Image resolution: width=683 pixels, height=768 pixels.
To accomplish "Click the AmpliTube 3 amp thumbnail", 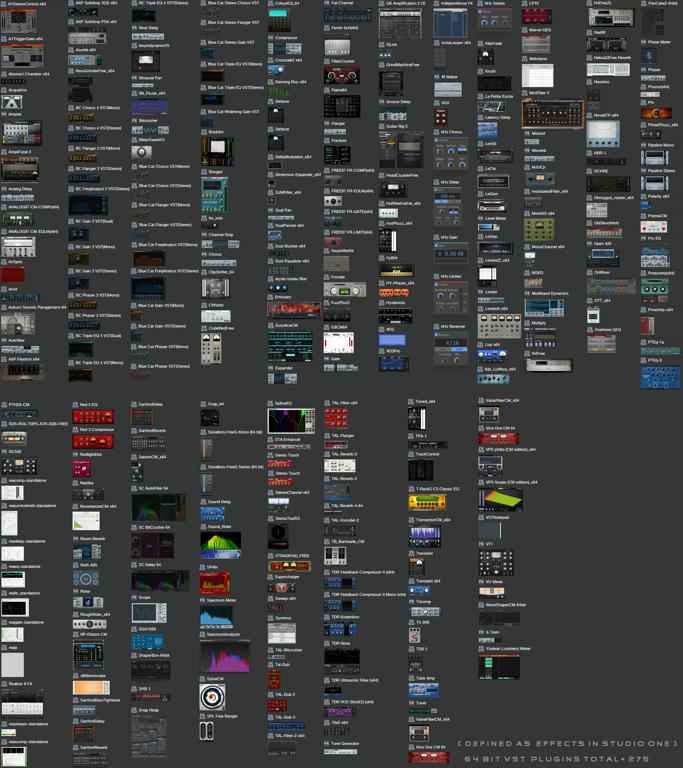I will (20, 168).
